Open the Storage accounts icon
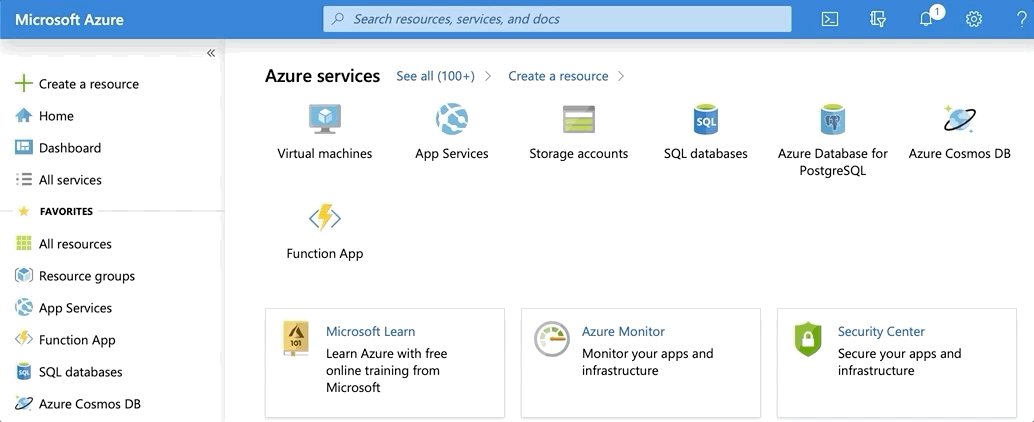The image size is (1034, 422). [578, 120]
